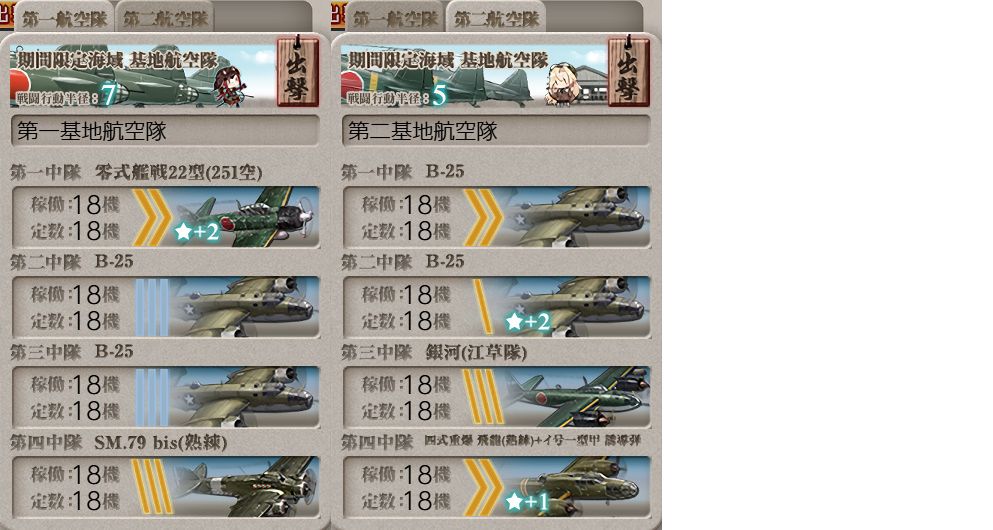993x530 pixels.
Task: Click the 戦闘行動半径 7 indicator in the left banner
Action: click(x=66, y=96)
